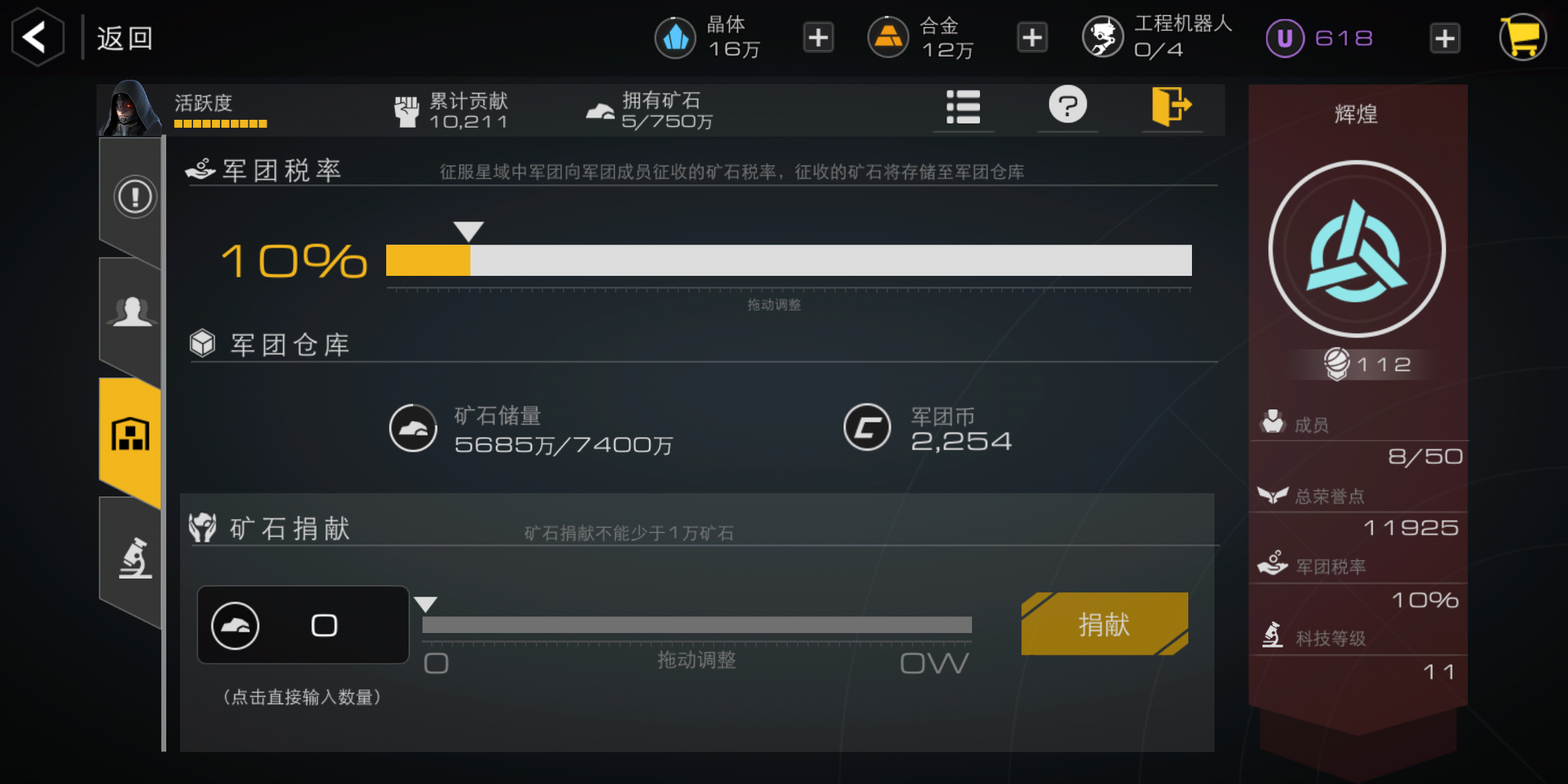Click the ore donation slider track
Screen dimensions: 1568x784
click(697, 625)
